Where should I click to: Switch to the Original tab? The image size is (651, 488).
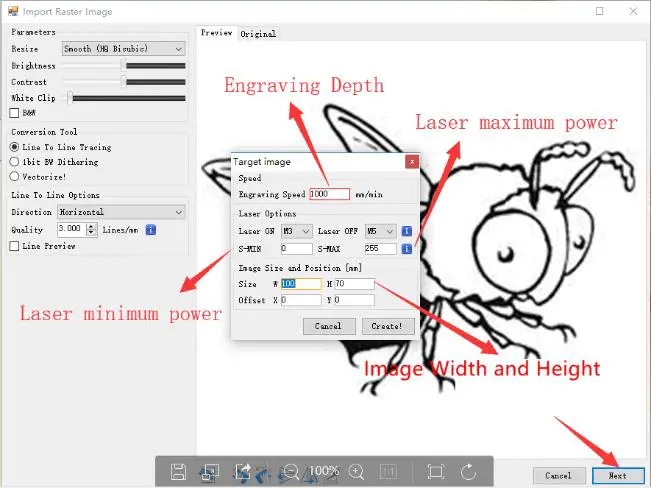(x=258, y=34)
